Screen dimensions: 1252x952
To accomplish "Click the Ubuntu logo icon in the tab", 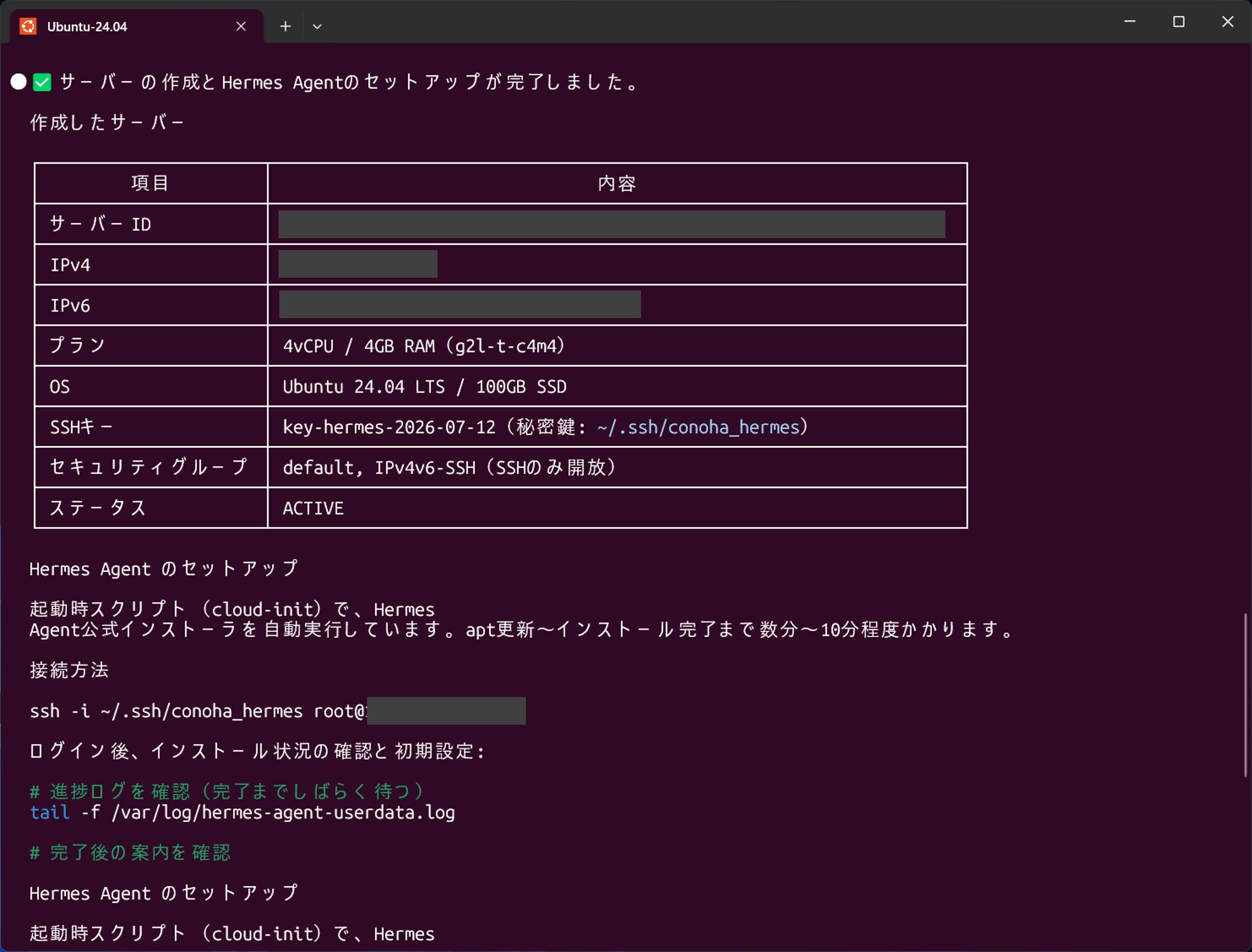I will (28, 26).
